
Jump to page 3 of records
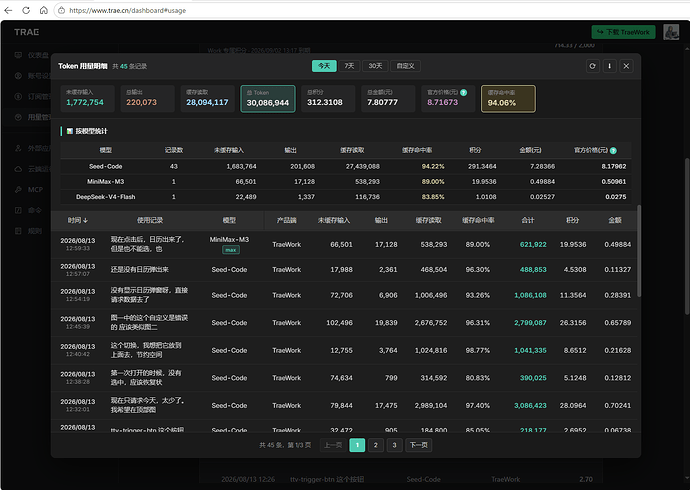coord(394,445)
